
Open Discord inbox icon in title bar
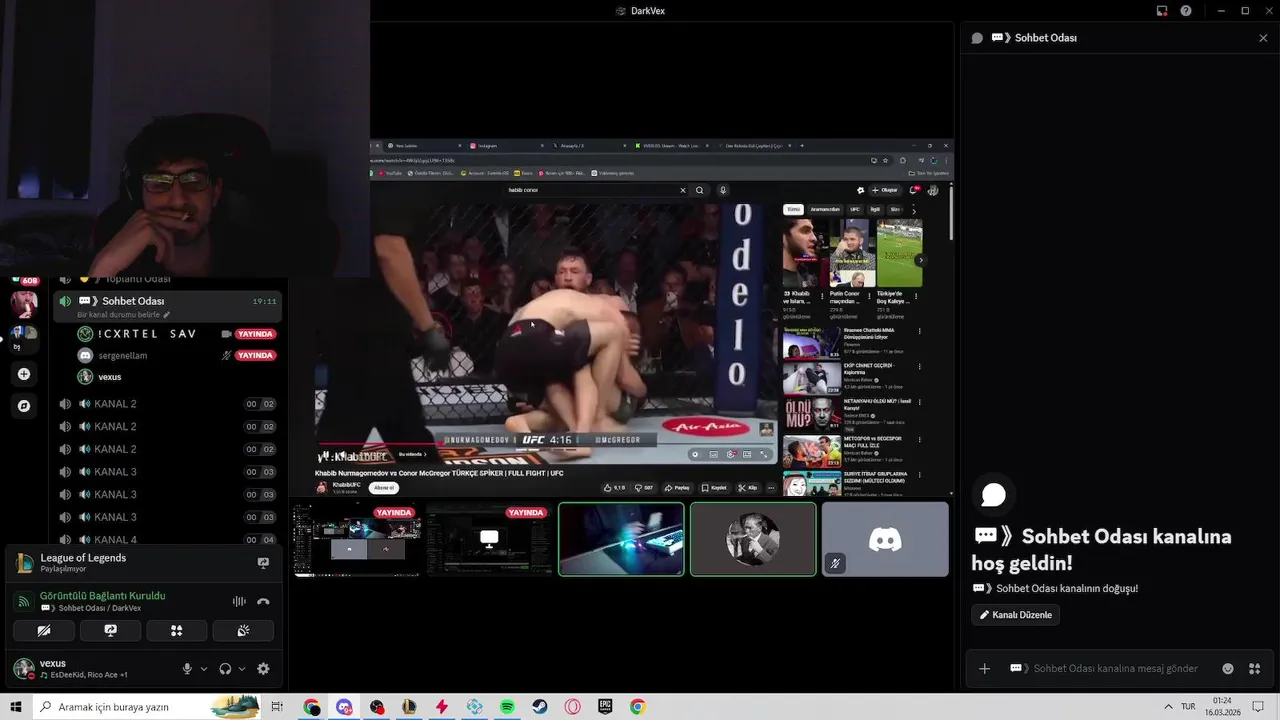1162,11
